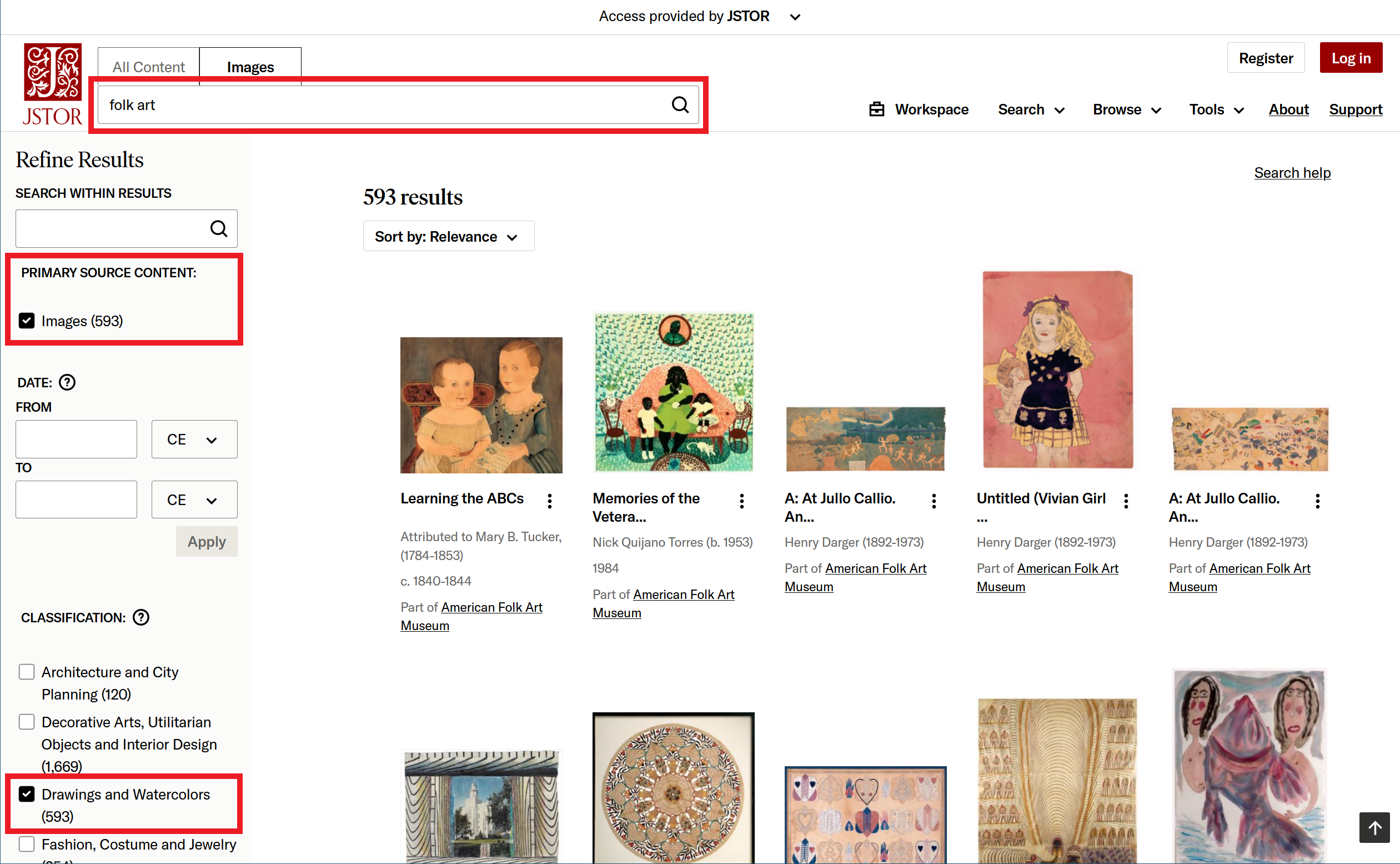Click the Untitled (Vivian Girl title

point(1041,507)
